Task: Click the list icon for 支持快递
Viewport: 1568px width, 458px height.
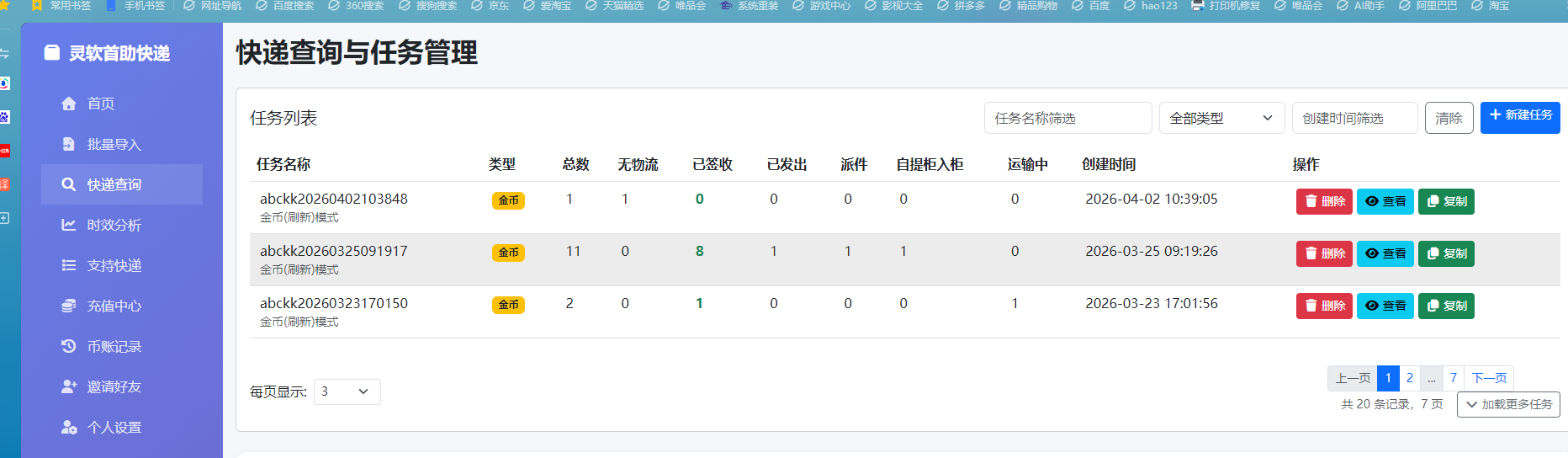Action: pos(69,265)
